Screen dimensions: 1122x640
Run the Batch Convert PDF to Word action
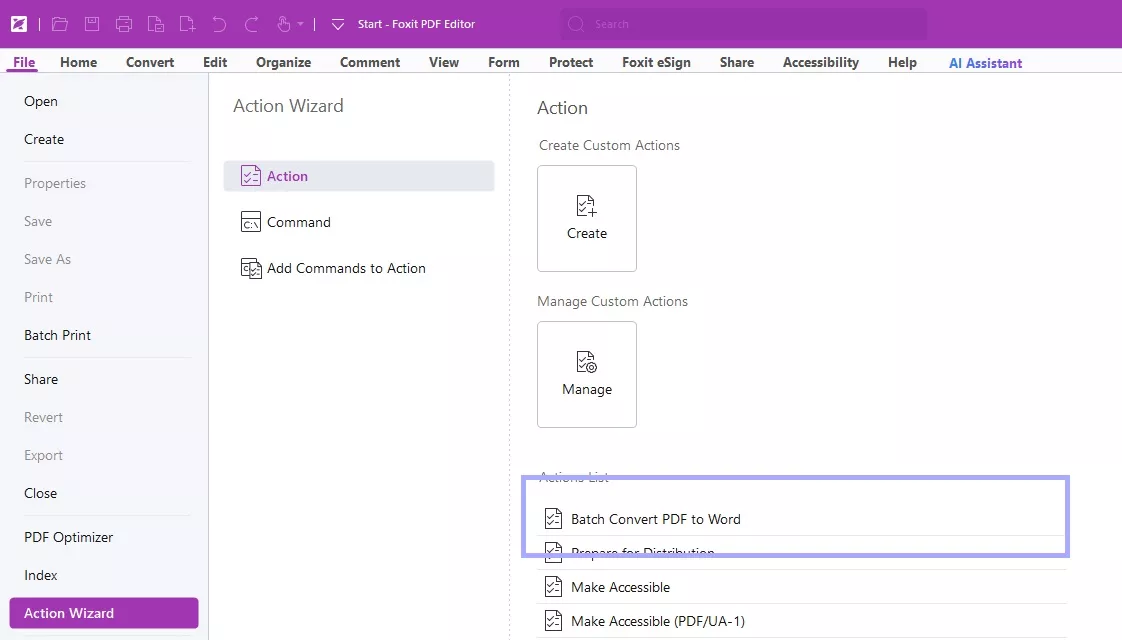(x=655, y=519)
